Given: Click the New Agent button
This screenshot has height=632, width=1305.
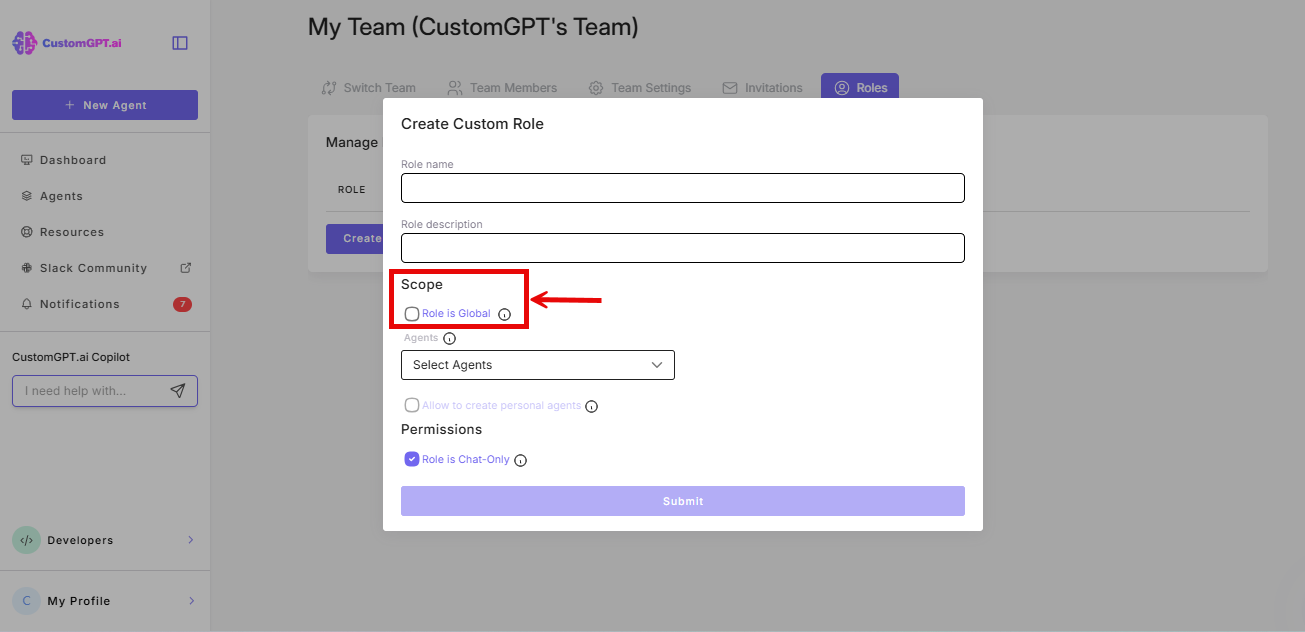Looking at the screenshot, I should pyautogui.click(x=104, y=104).
